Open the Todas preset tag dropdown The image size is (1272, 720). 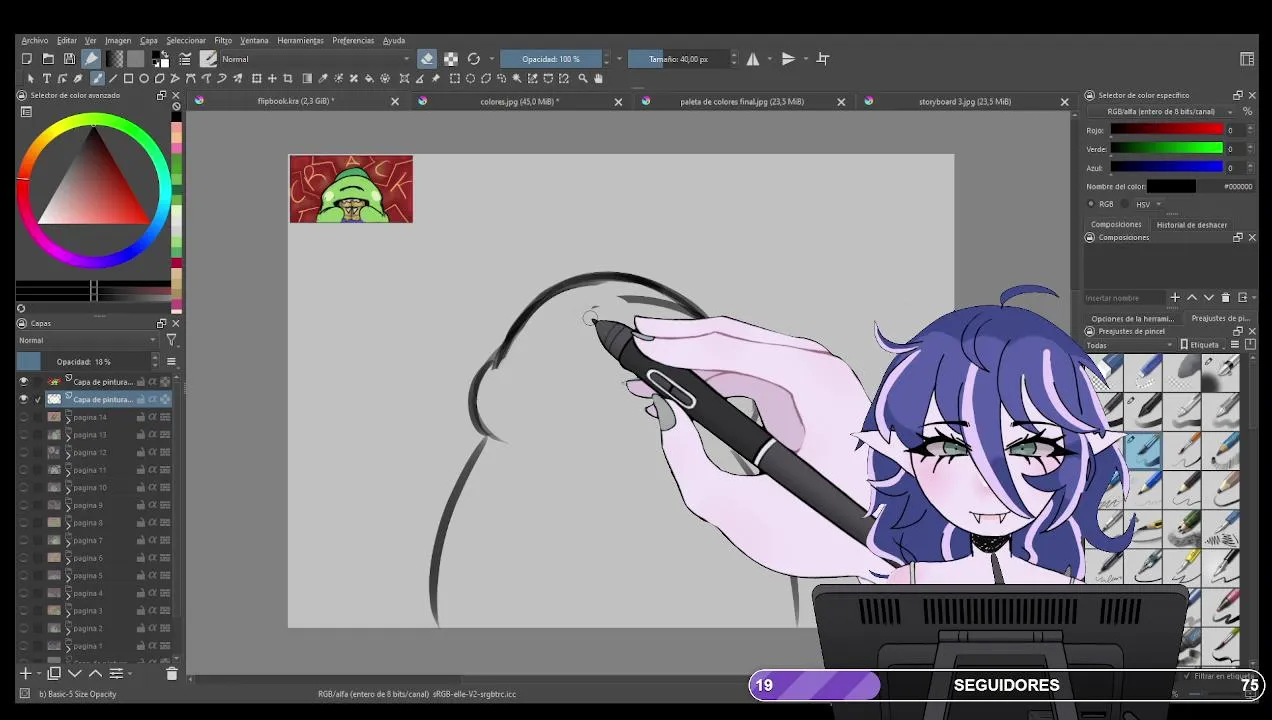pos(1130,345)
